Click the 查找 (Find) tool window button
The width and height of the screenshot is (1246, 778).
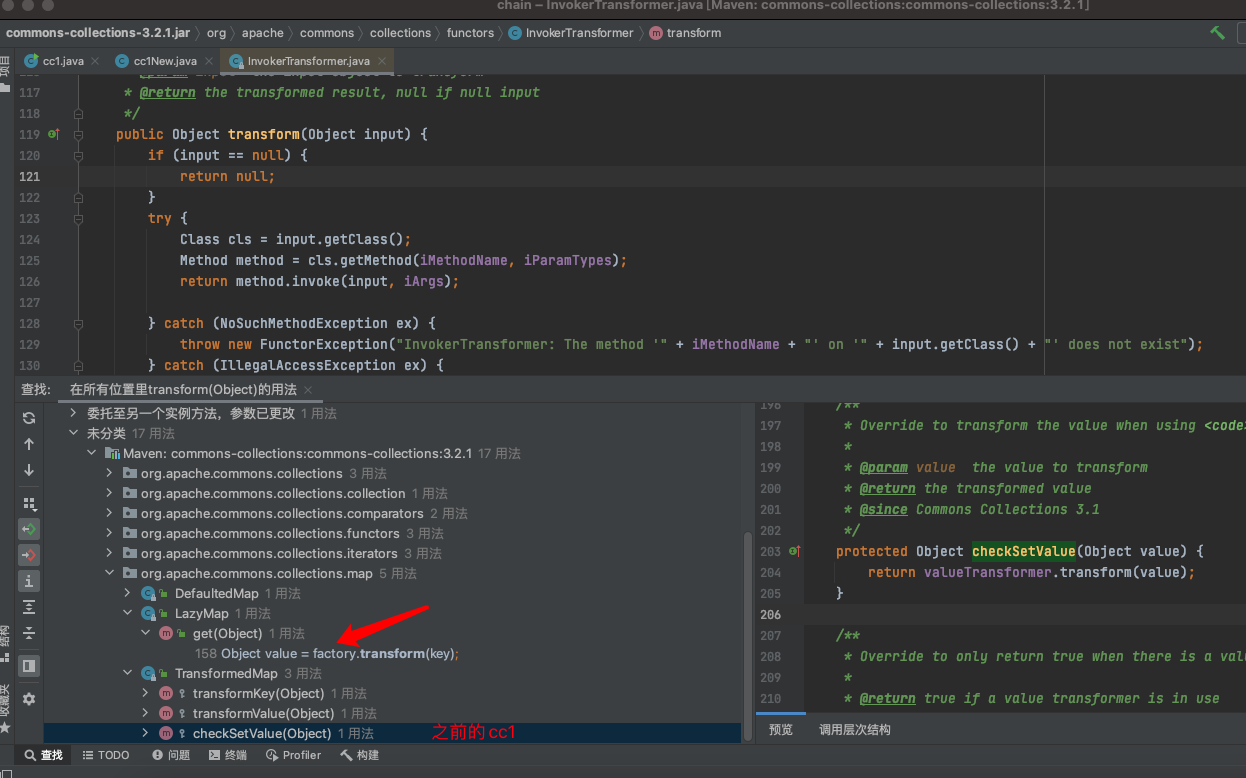(x=43, y=755)
